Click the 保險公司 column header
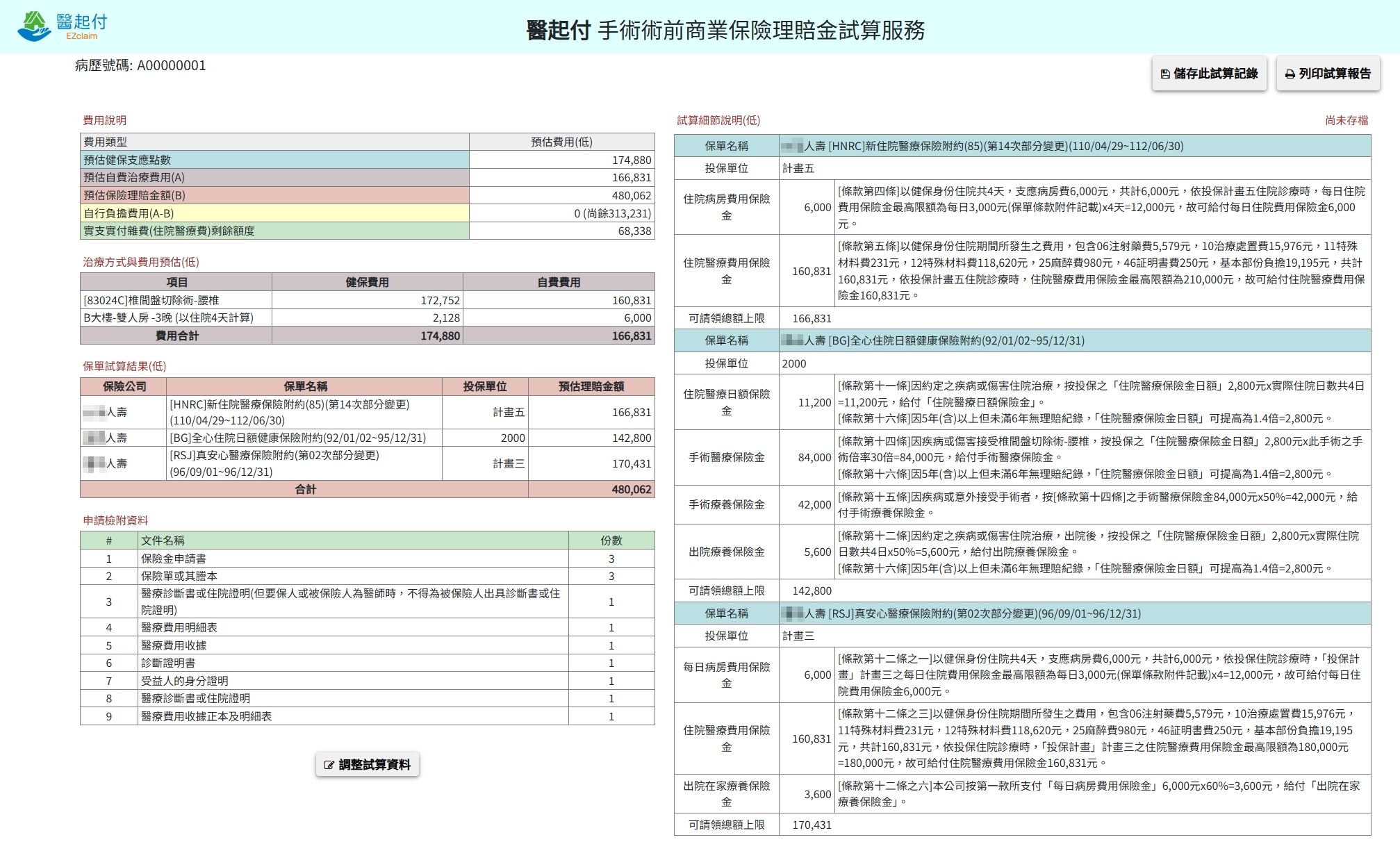This screenshot has width=1400, height=851. tap(124, 386)
